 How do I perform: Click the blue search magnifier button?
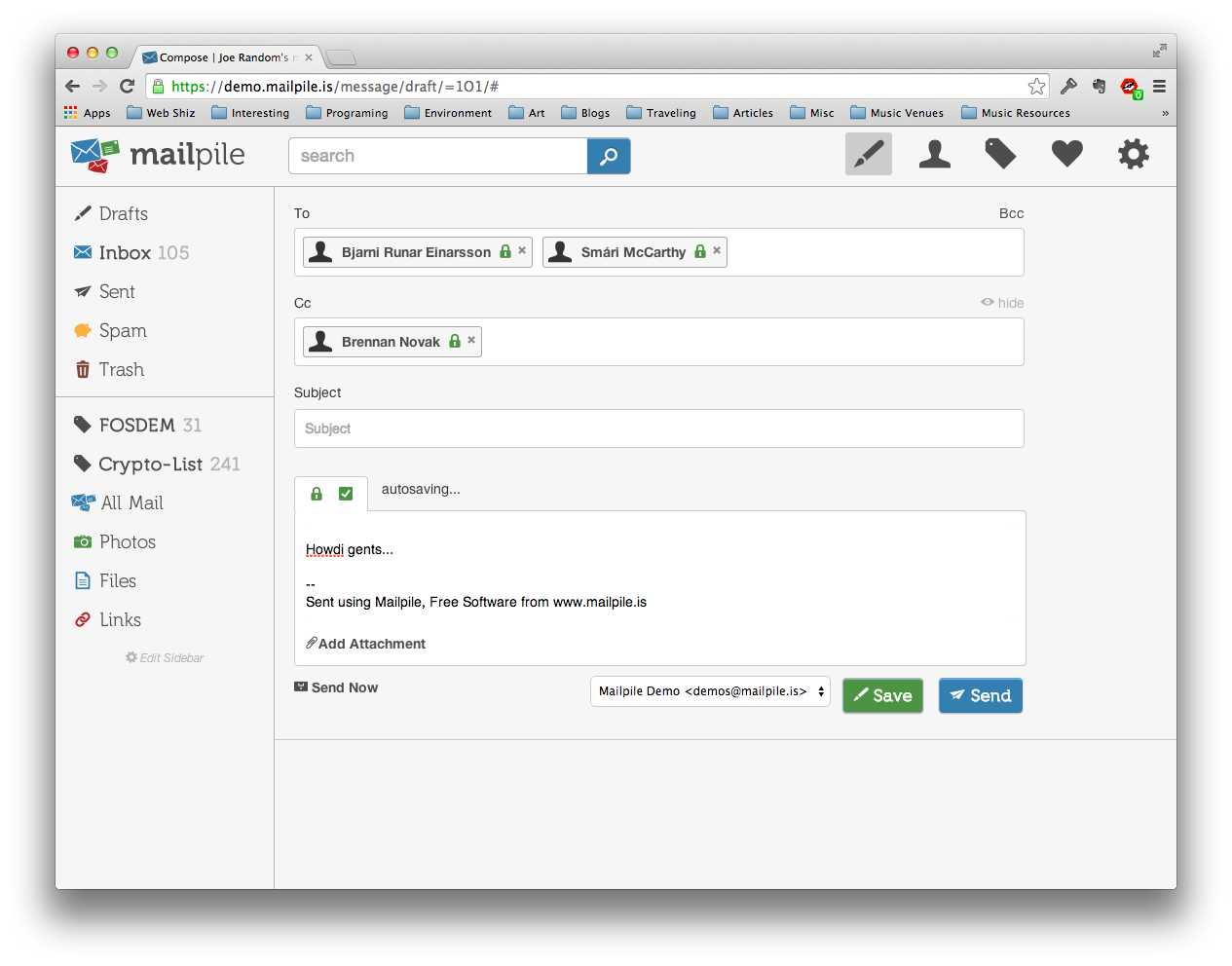pos(609,156)
